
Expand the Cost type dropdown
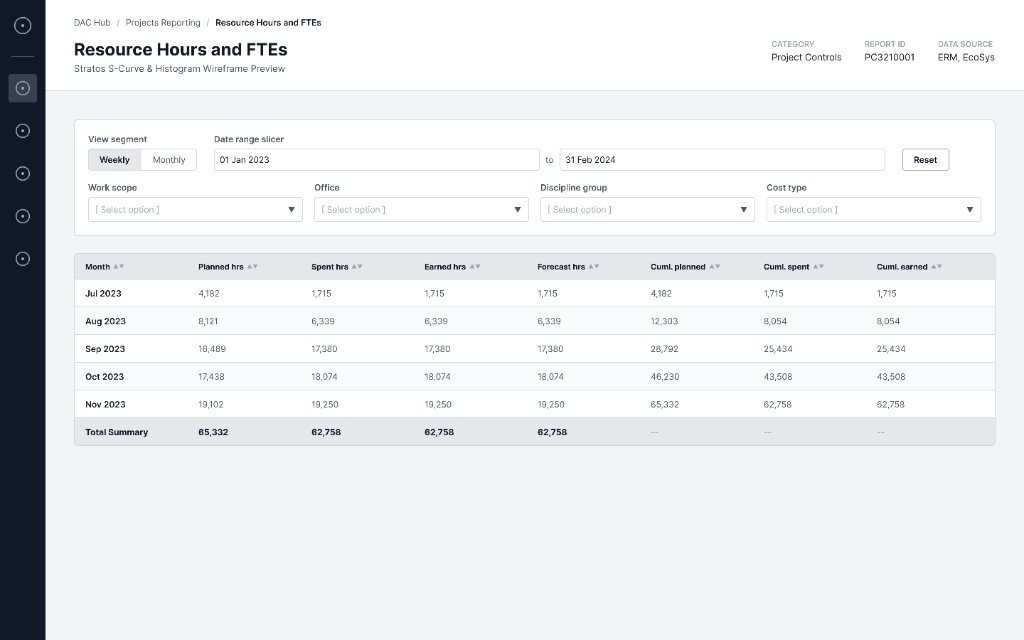coord(873,210)
